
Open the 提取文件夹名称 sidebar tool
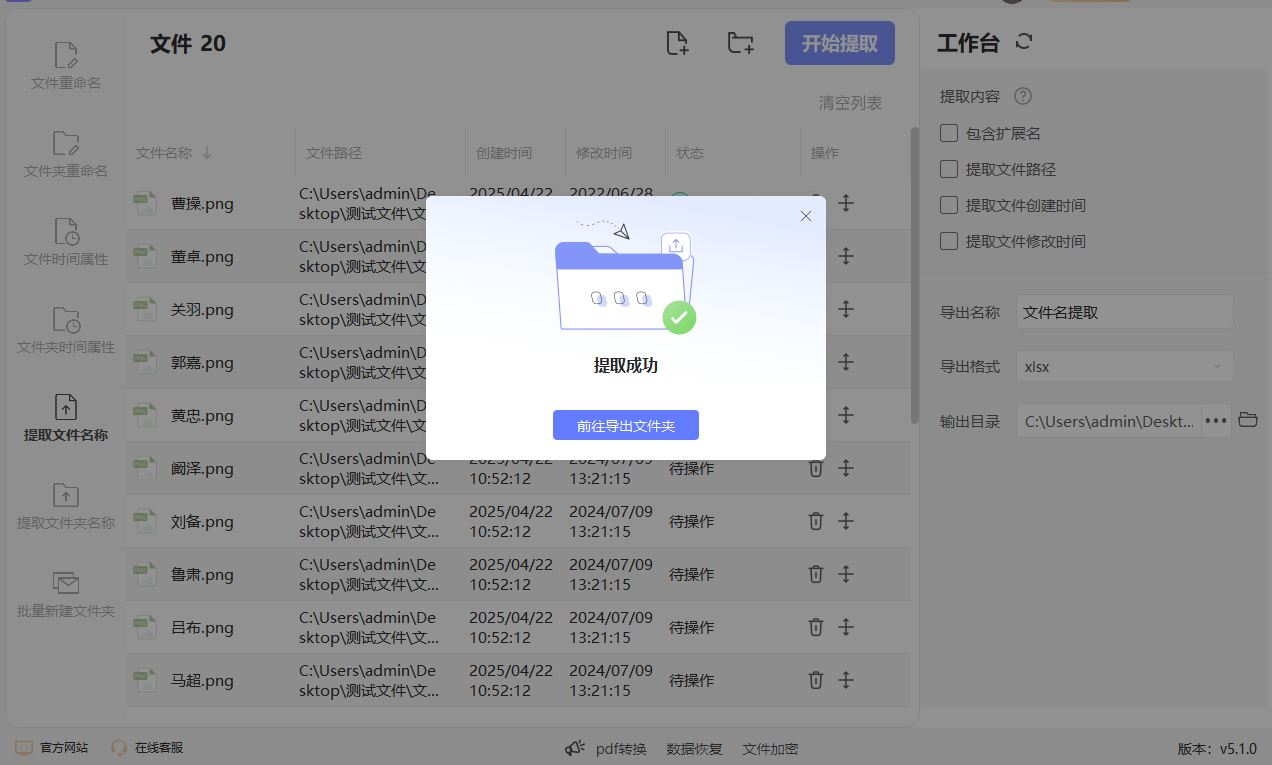(66, 506)
